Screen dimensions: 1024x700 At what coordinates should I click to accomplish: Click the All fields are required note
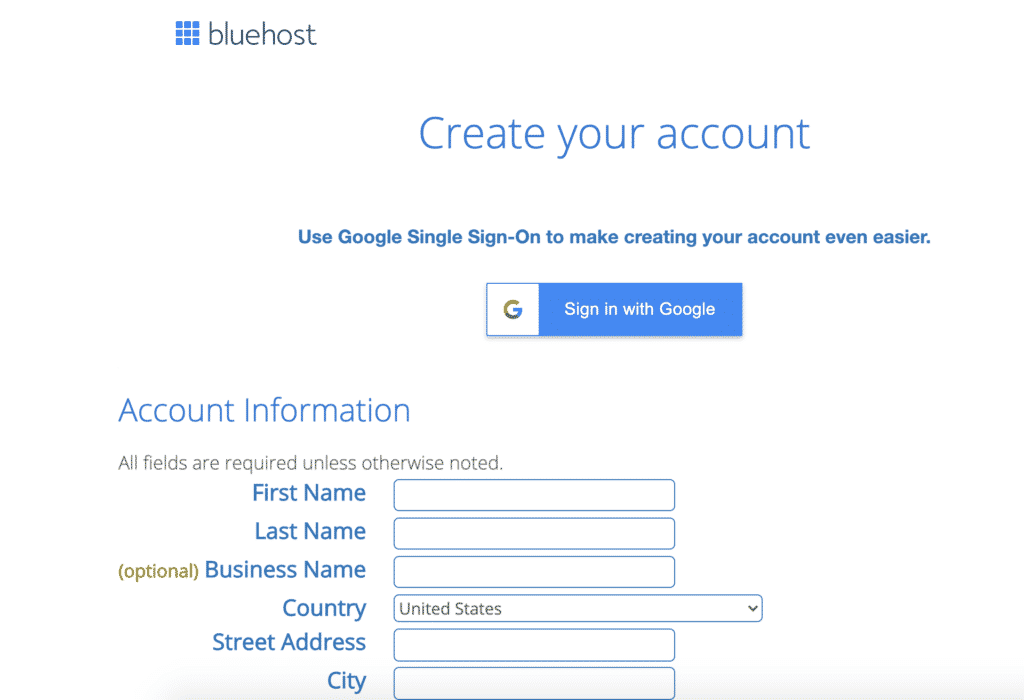[310, 463]
